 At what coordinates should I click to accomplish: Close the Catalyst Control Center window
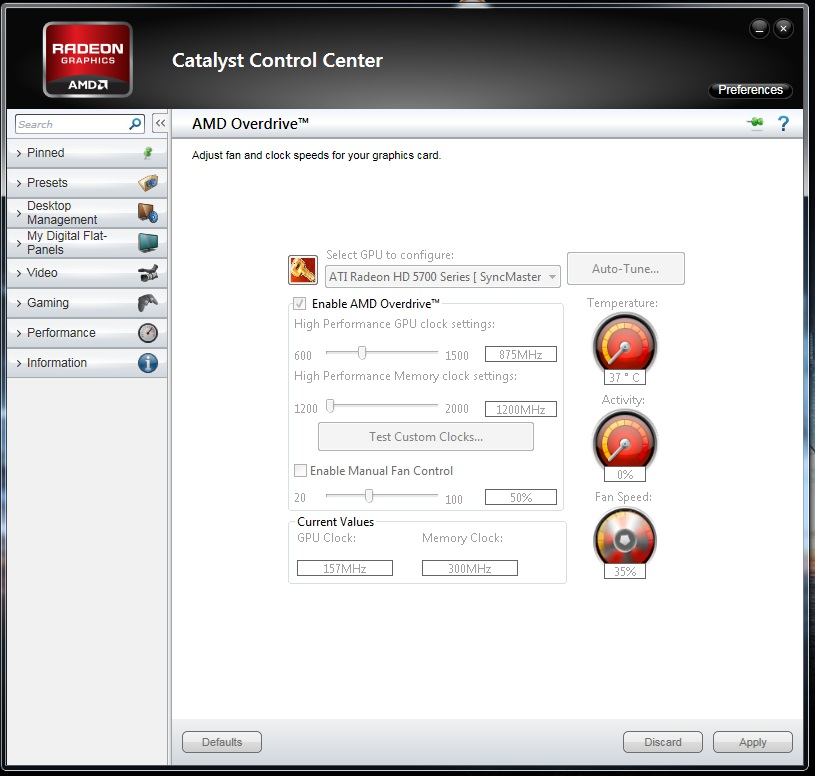[783, 28]
